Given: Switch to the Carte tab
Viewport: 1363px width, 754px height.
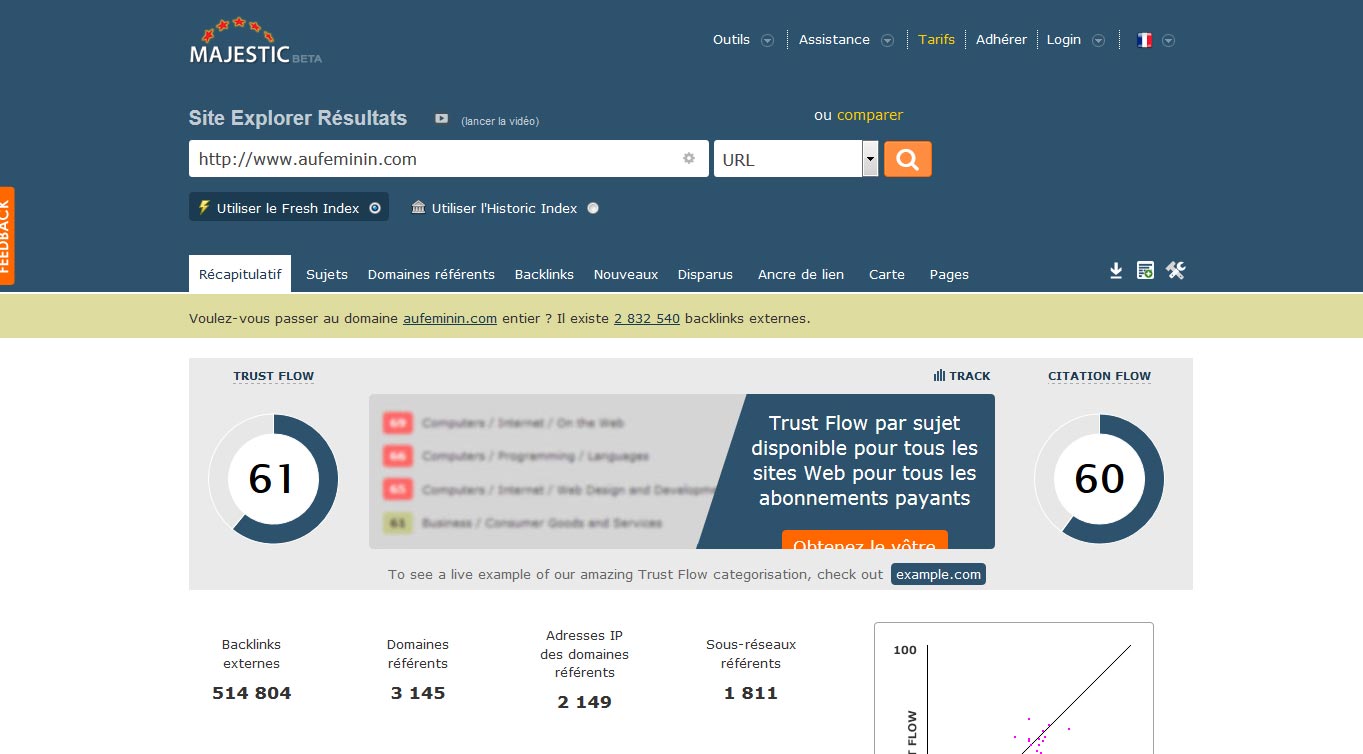Looking at the screenshot, I should tap(887, 274).
